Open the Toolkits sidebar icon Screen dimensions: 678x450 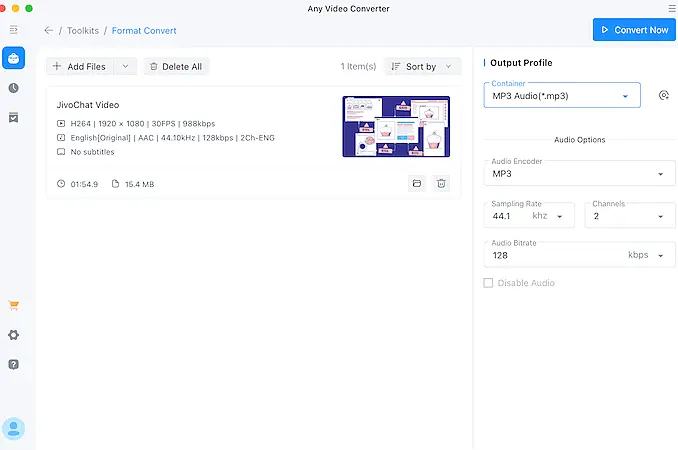[13, 58]
